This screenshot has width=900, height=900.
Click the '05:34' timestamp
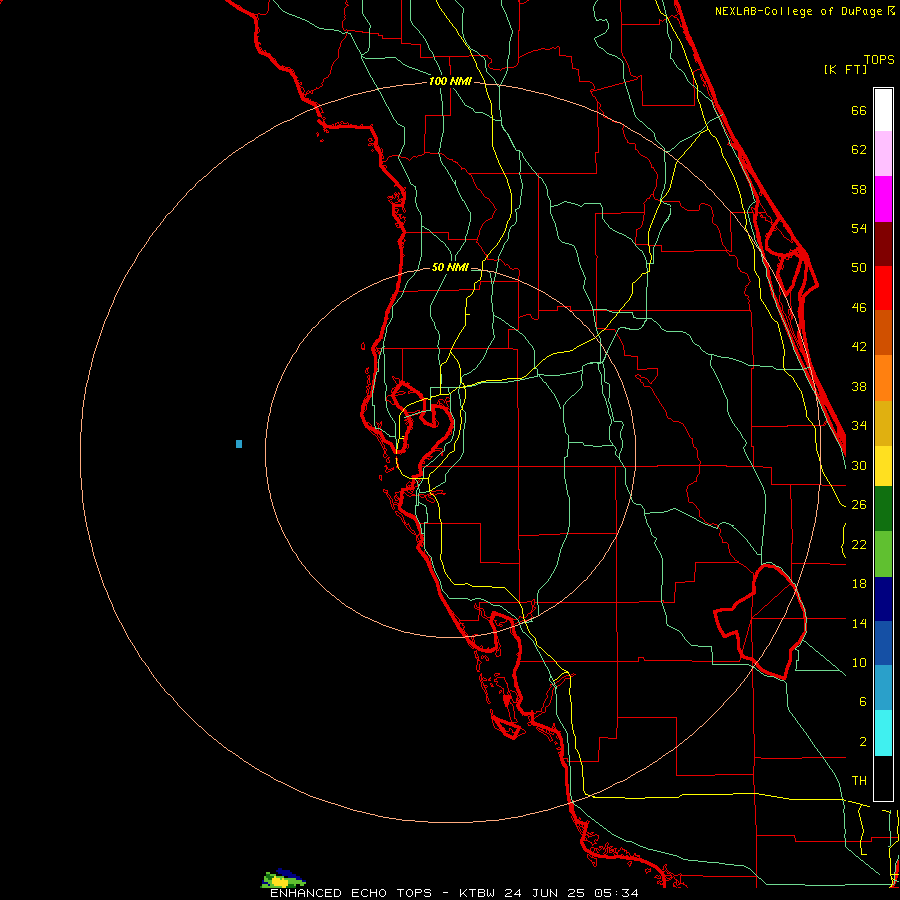pyautogui.click(x=616, y=893)
